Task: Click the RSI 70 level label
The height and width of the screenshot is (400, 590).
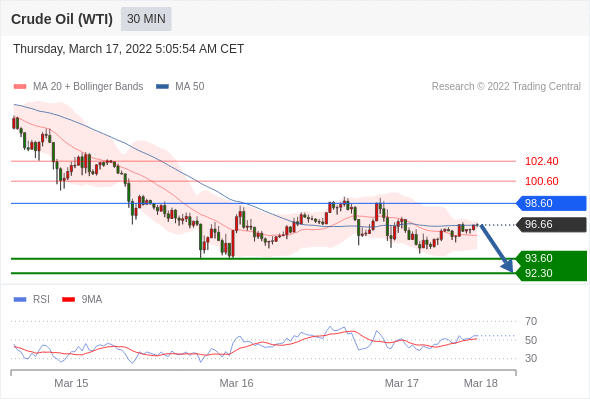Action: coord(531,321)
